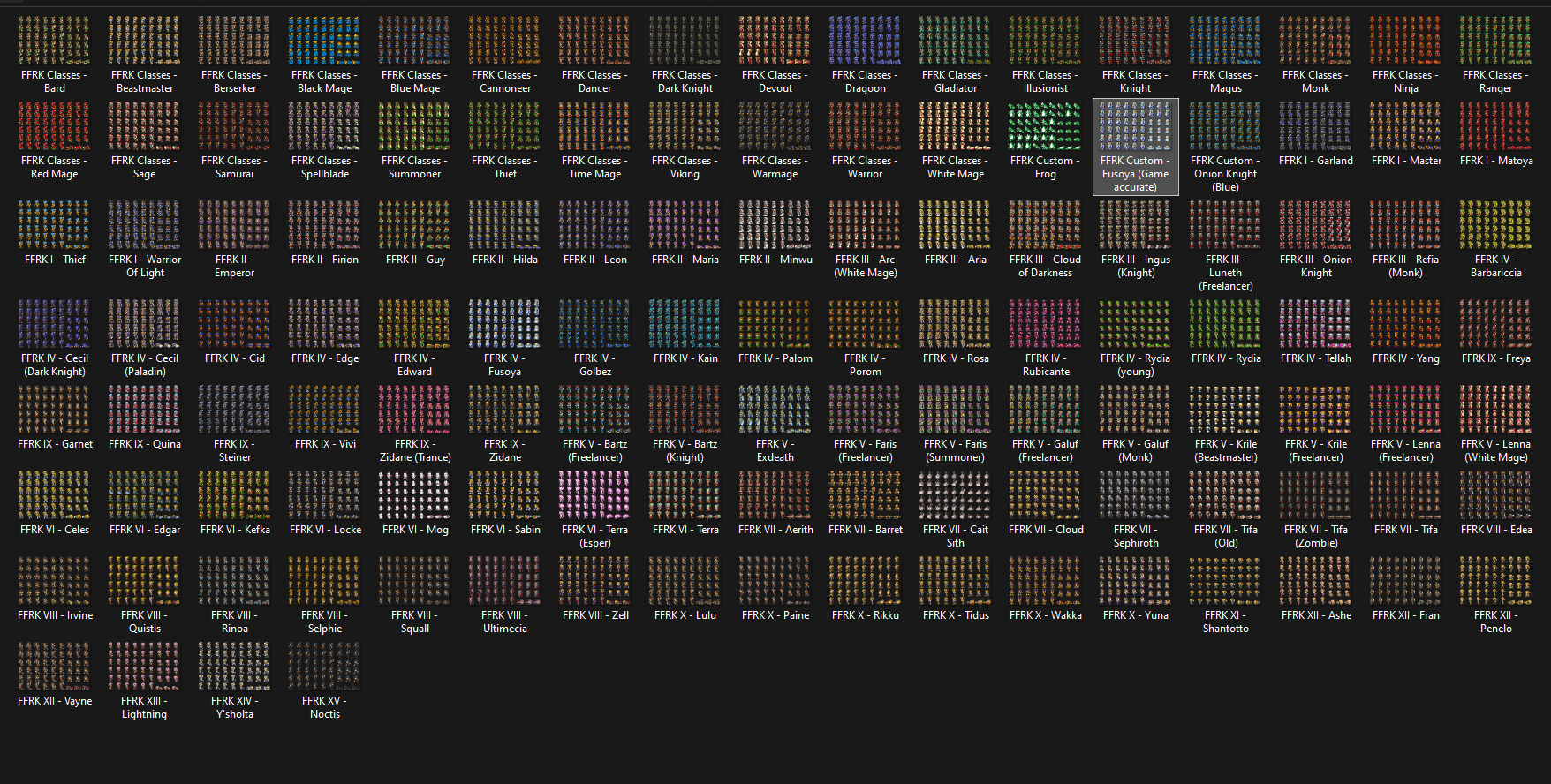This screenshot has width=1551, height=784.
Task: Select the "FFRK VI - Sabin" file name
Action: coord(505,530)
